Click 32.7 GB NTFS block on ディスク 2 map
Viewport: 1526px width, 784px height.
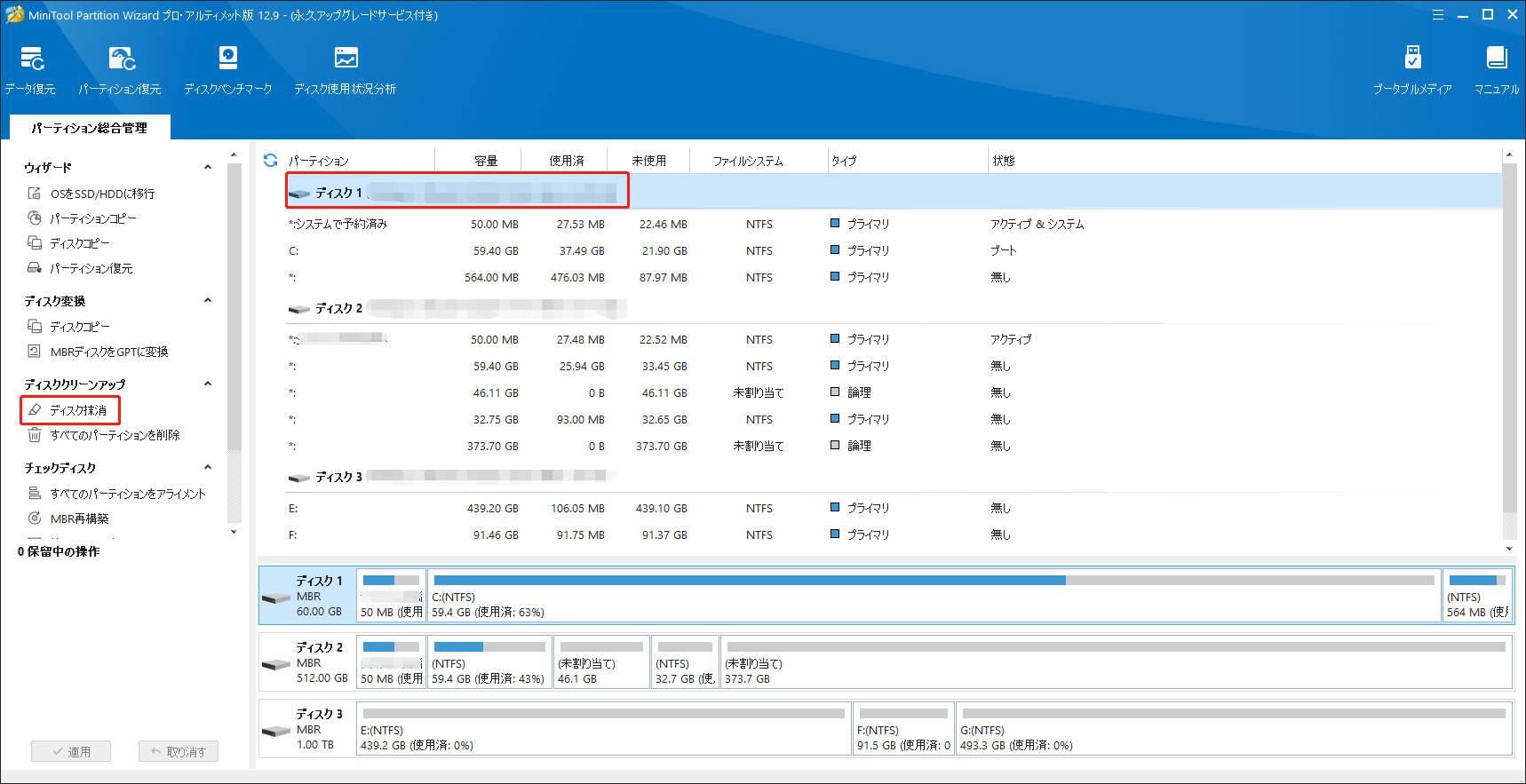coord(685,662)
